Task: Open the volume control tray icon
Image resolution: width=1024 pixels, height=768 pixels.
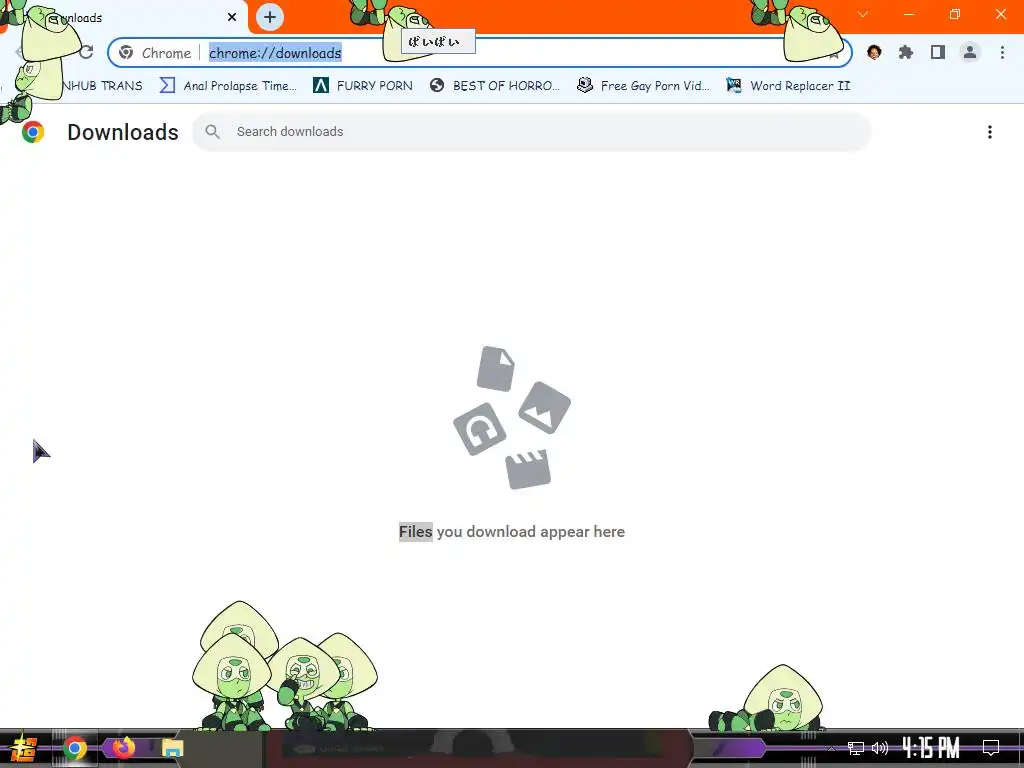Action: pos(880,748)
